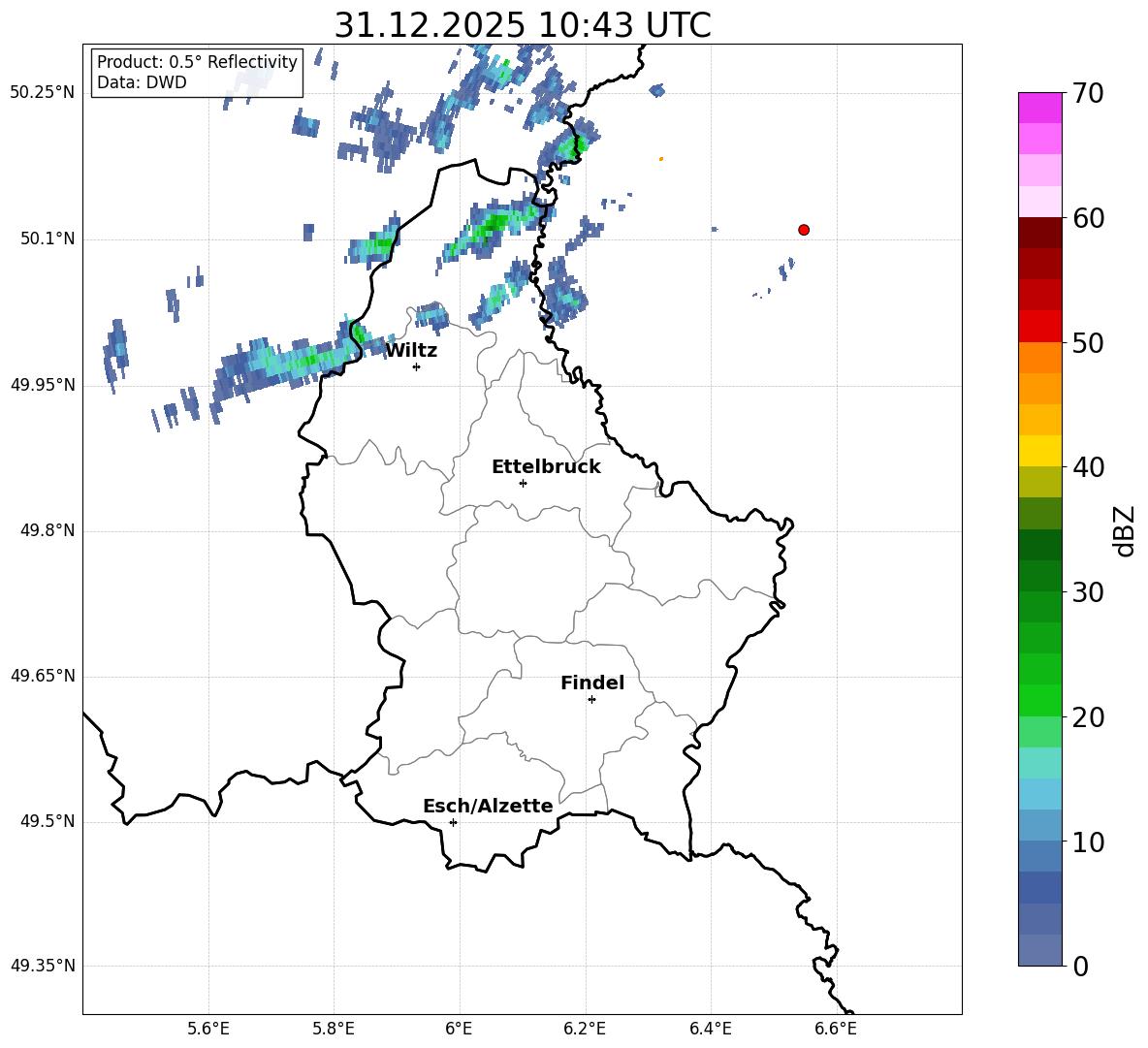The image size is (1148, 1048).
Task: Select the Findel label
Action: tap(592, 683)
